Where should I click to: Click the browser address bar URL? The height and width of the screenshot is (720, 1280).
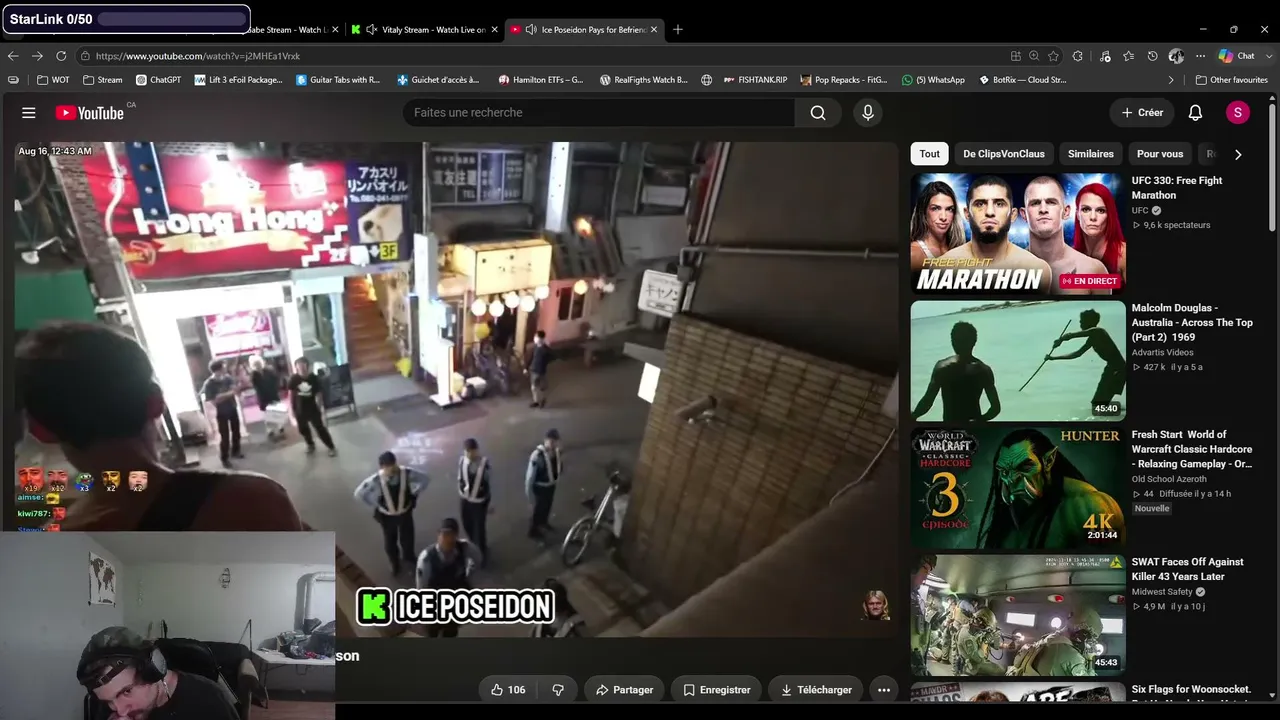198,56
